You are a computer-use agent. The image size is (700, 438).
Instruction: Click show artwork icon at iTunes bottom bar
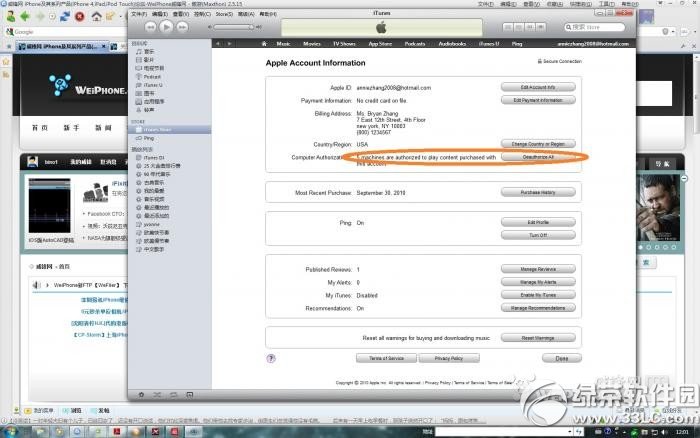(190, 395)
